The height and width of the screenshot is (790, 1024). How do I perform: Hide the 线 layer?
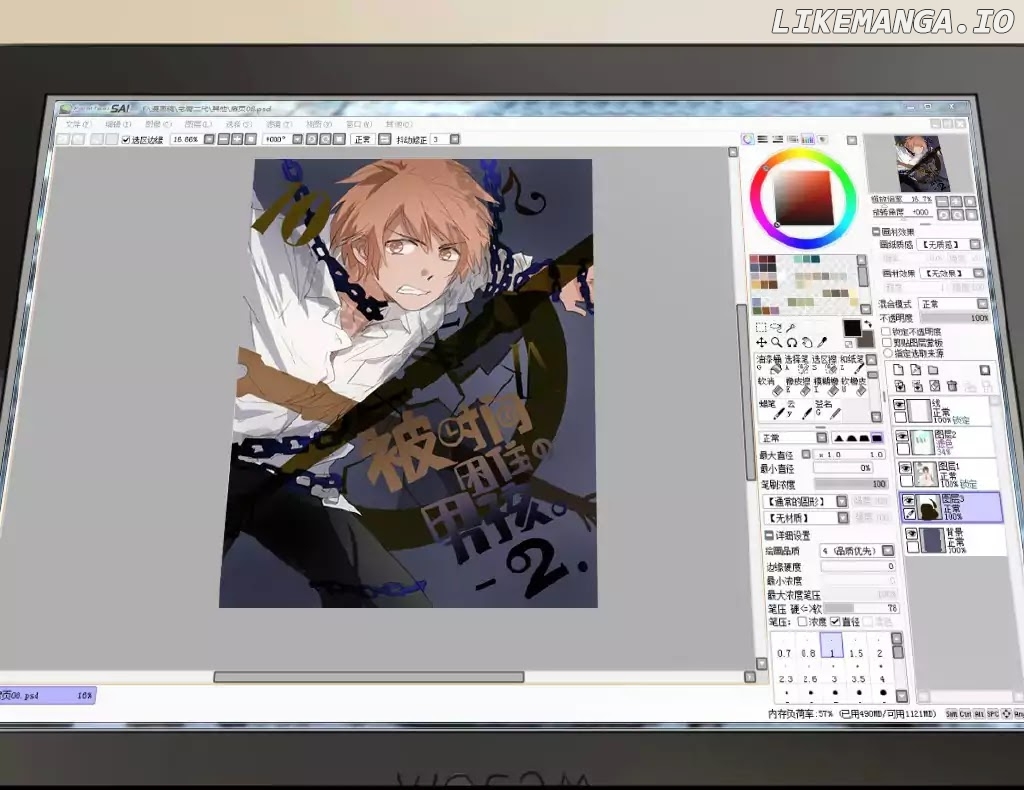point(899,405)
